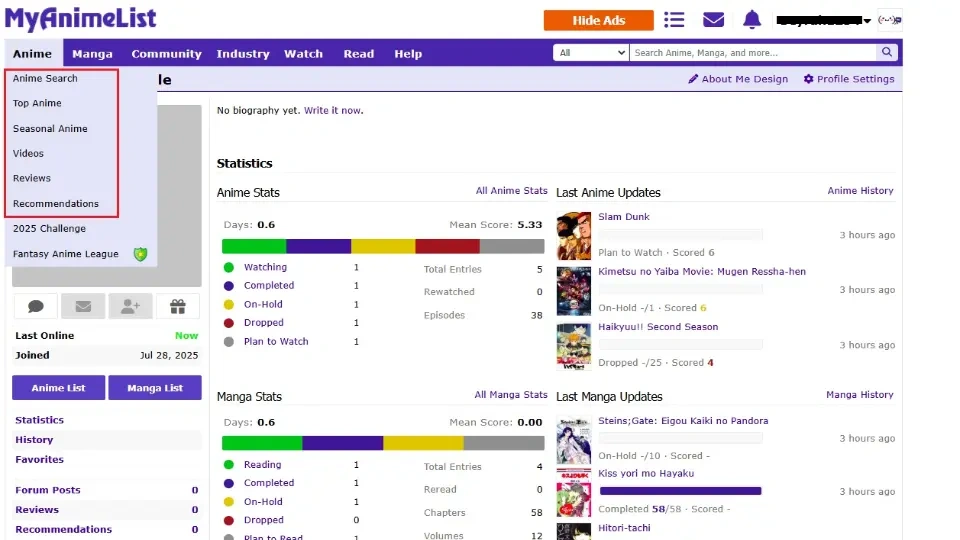Click the Slam Dunk cover thumbnail
The height and width of the screenshot is (540, 960).
(x=574, y=236)
